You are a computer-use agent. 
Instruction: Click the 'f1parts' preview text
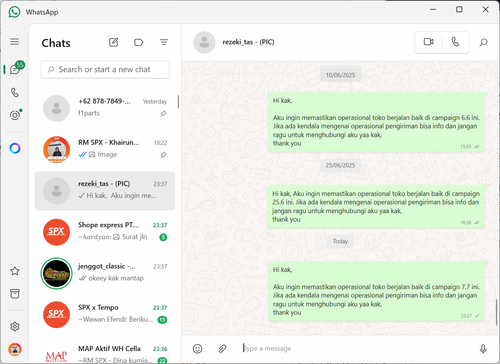[x=89, y=113]
